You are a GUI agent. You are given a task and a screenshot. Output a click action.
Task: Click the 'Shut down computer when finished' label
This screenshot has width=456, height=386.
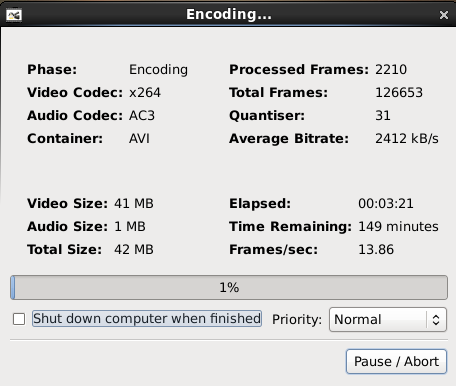click(147, 319)
